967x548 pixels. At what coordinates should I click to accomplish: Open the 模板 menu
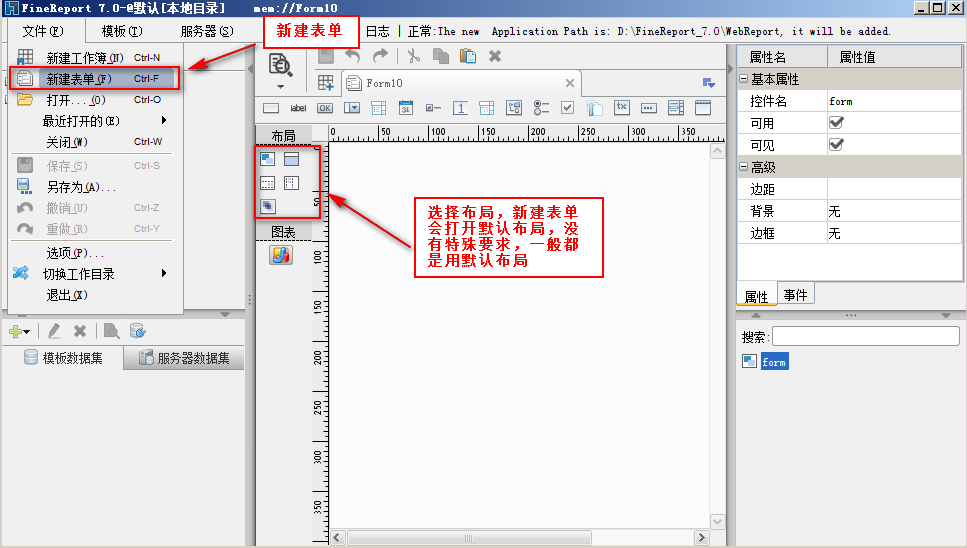122,31
